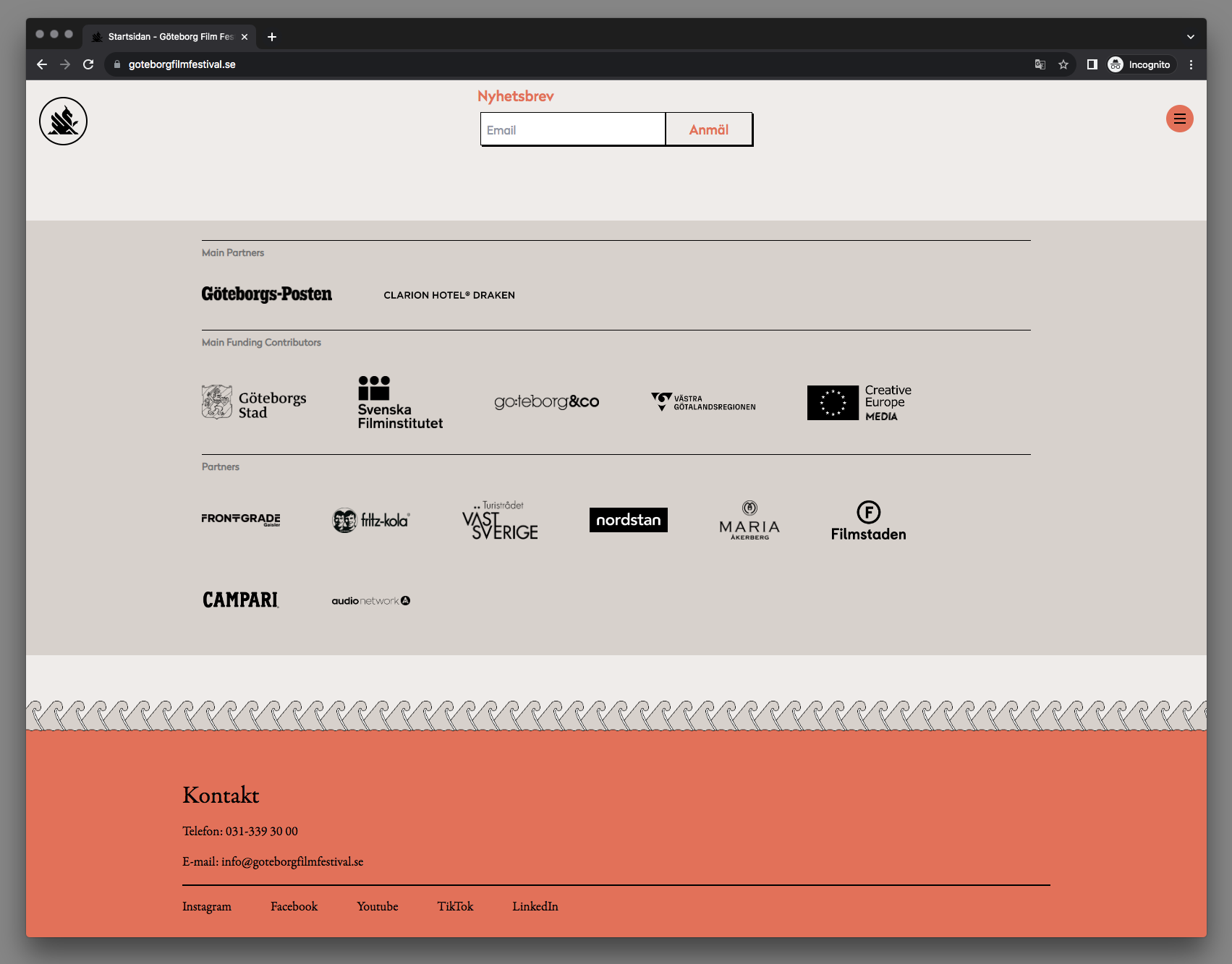Submit newsletter with the Anmäl button
This screenshot has width=1232, height=964.
(709, 129)
